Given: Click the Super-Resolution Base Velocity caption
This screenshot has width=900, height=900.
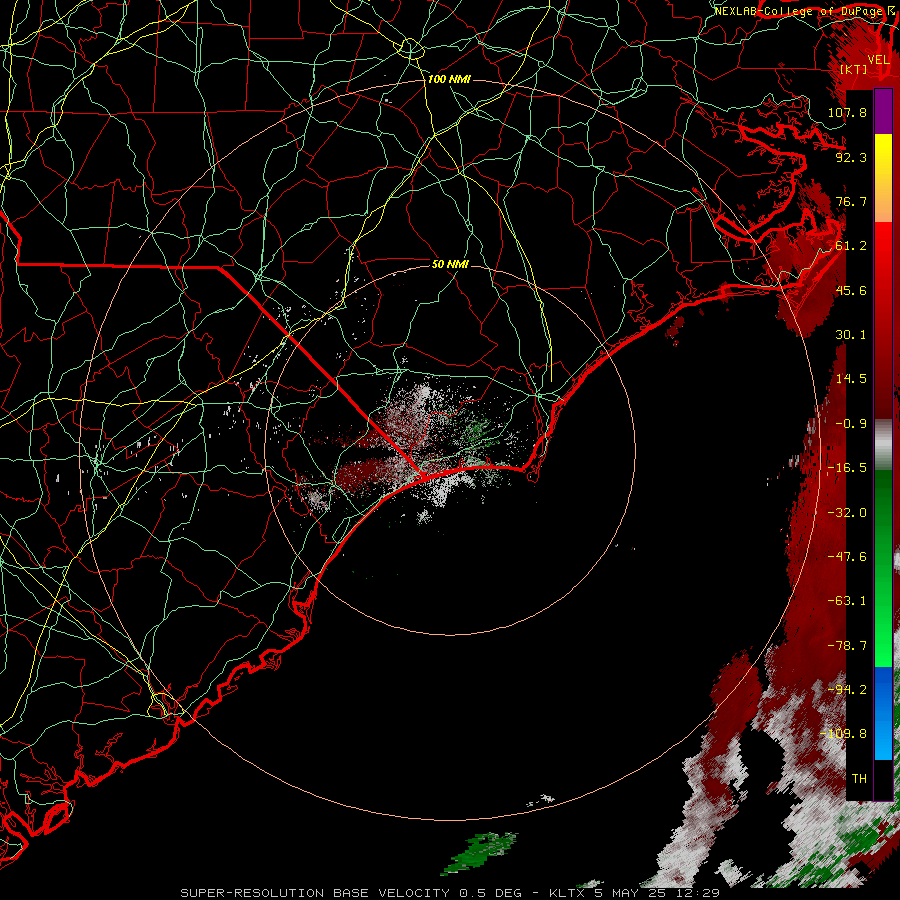Looking at the screenshot, I should pos(449,893).
